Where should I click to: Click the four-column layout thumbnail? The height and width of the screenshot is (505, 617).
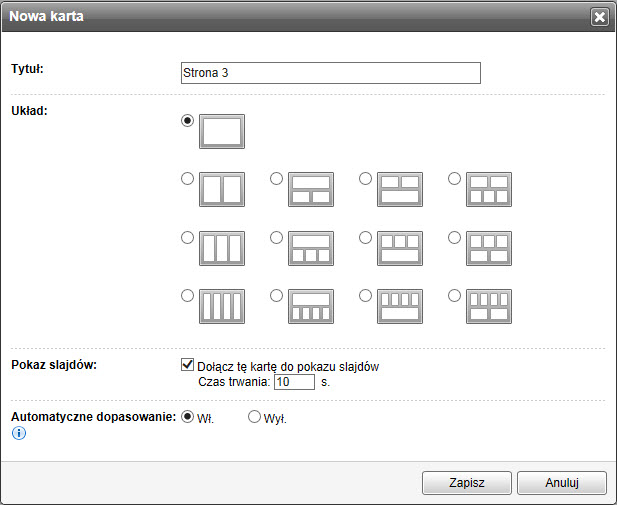point(221,307)
